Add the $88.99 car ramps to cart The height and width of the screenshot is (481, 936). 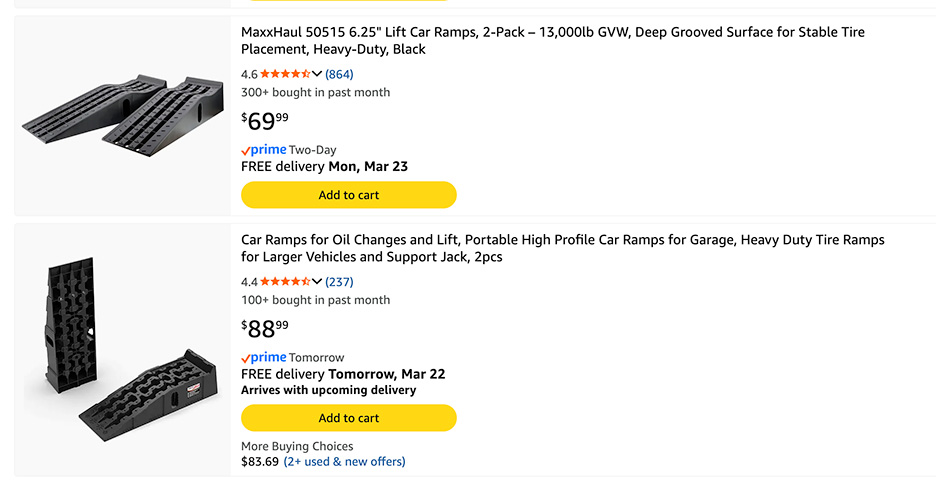pos(348,418)
